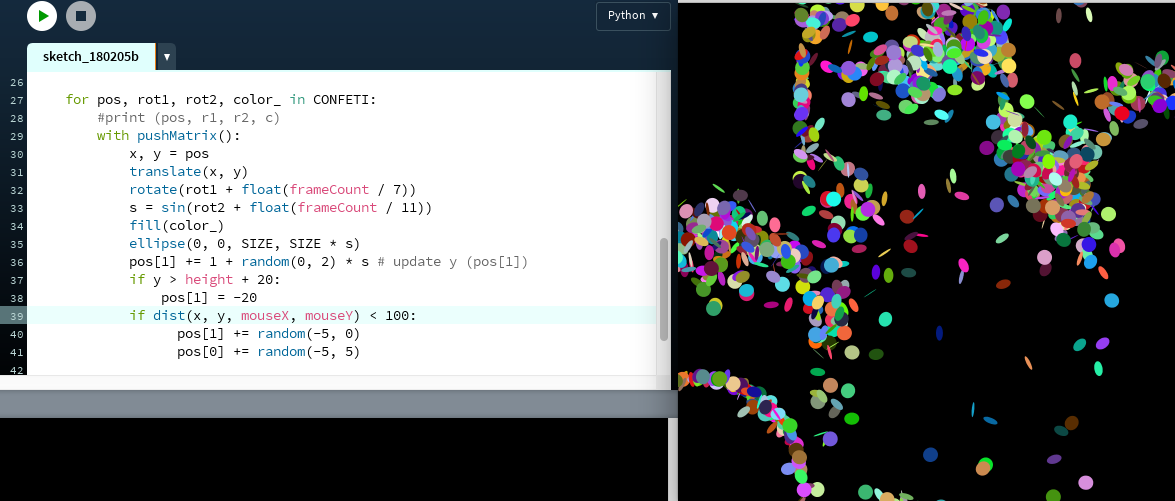Click the CONFETI identifier in the for loop

pyautogui.click(x=344, y=100)
